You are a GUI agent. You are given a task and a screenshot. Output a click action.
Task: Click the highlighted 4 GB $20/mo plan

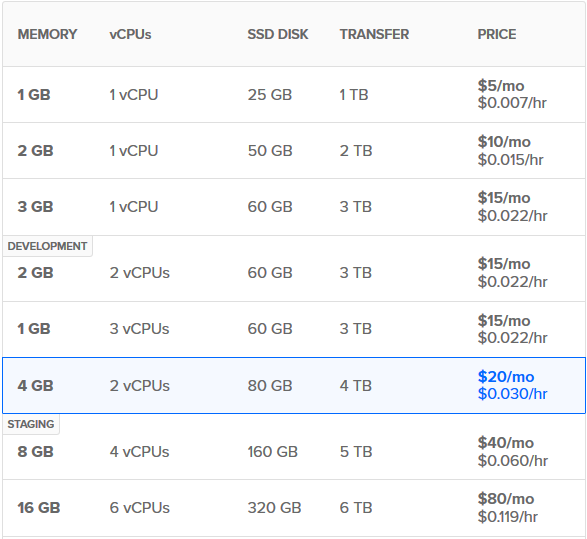pyautogui.click(x=294, y=386)
